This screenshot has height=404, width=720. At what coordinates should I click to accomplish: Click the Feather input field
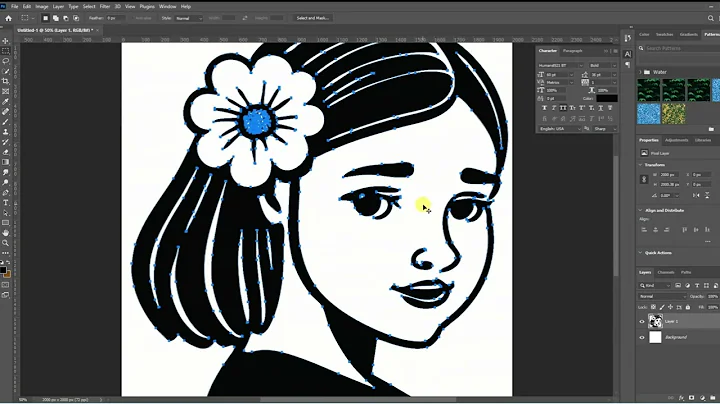pyautogui.click(x=115, y=18)
